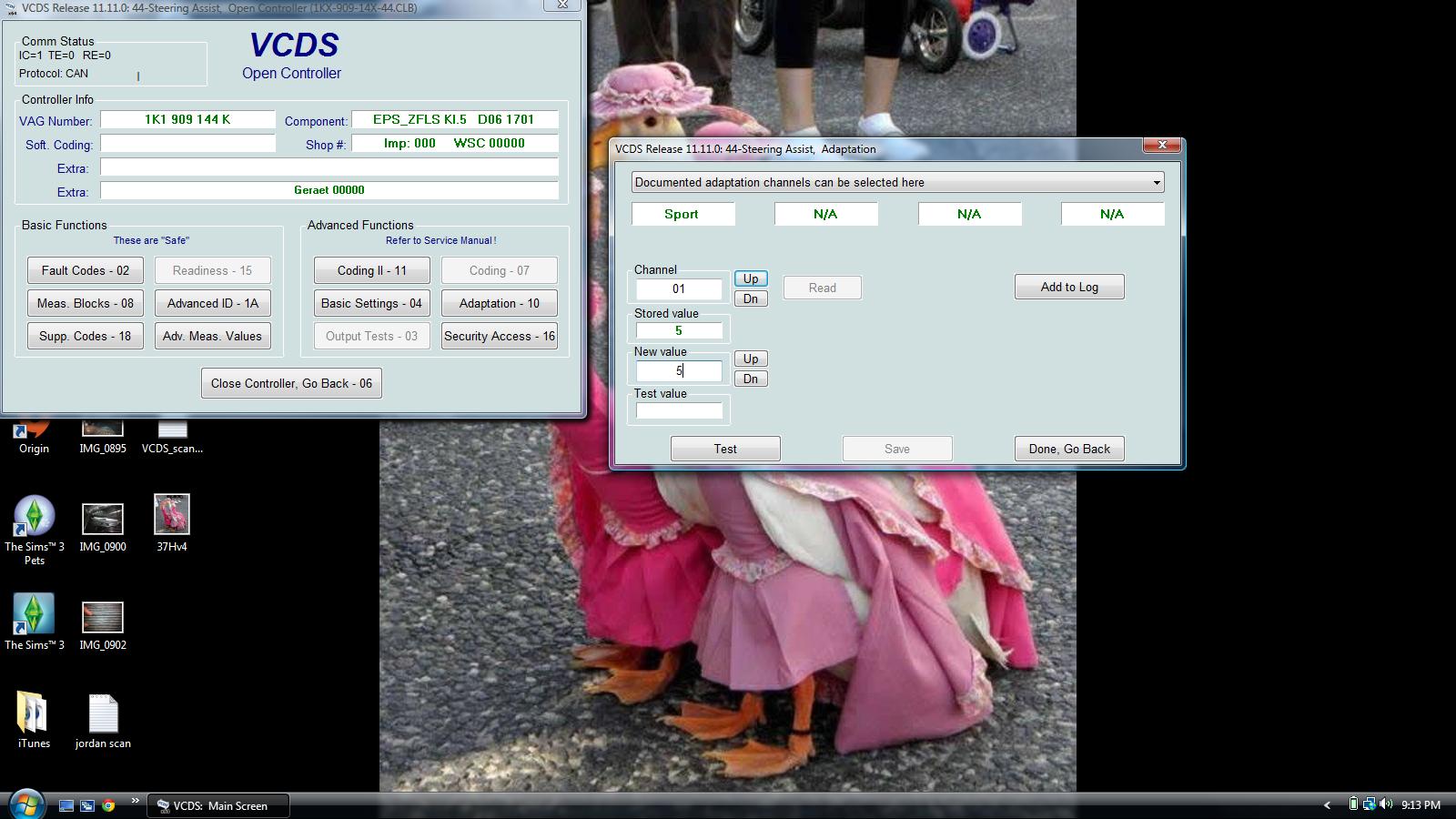Expand quick launch overflow chevron
The height and width of the screenshot is (819, 1456).
click(x=135, y=802)
